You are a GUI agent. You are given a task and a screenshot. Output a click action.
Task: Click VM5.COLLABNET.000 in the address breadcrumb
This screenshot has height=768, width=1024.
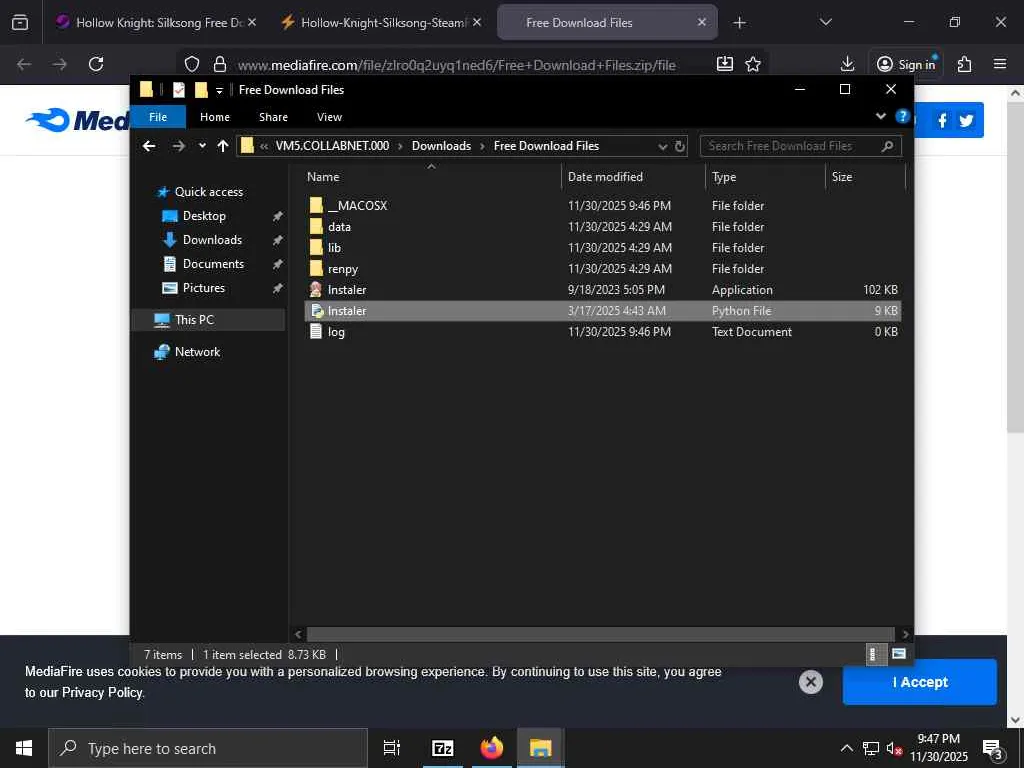(x=332, y=146)
